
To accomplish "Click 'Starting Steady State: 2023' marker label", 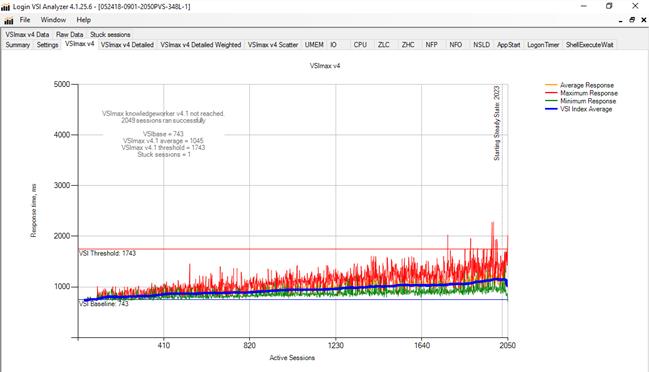I will (497, 123).
